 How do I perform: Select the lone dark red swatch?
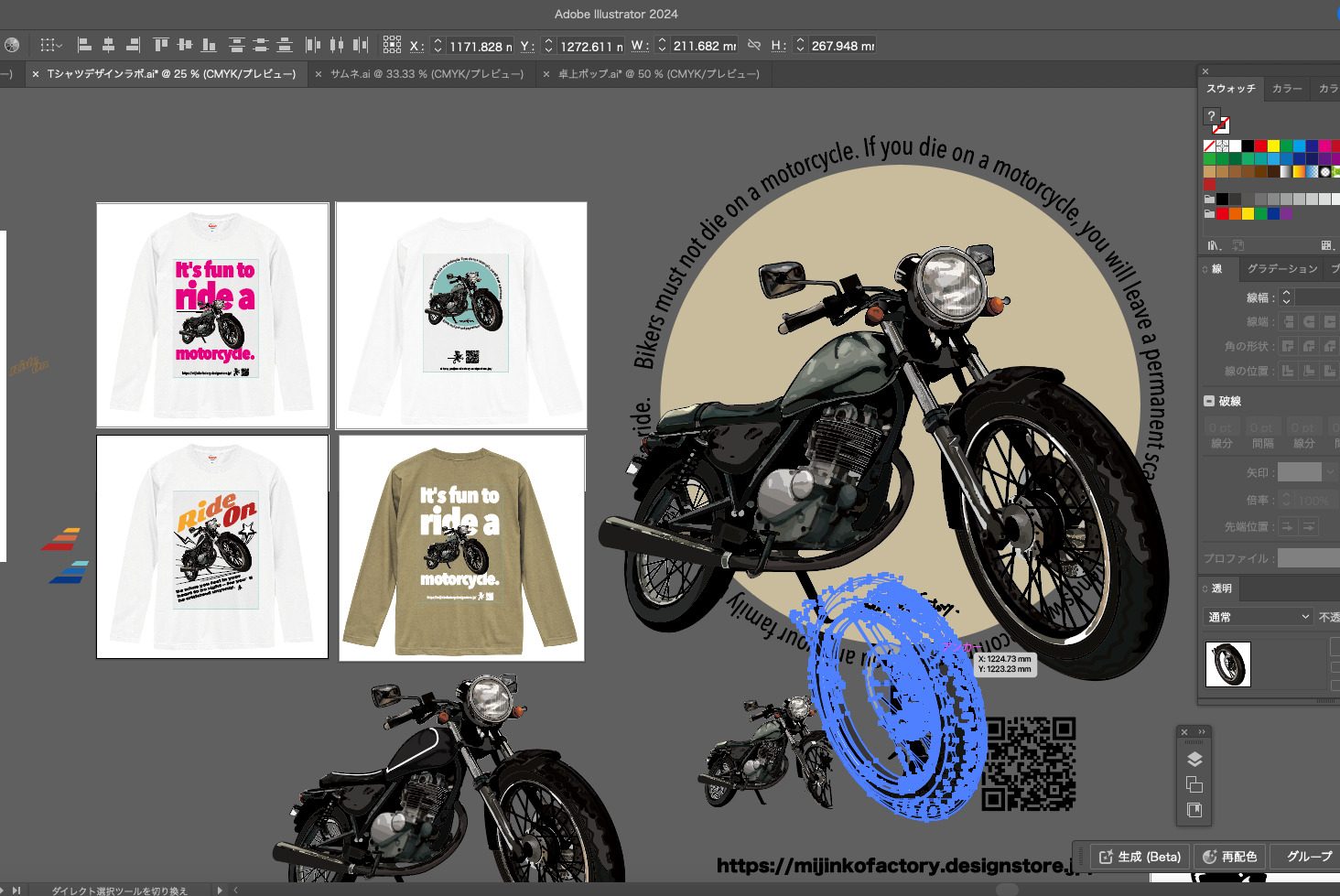(1209, 184)
